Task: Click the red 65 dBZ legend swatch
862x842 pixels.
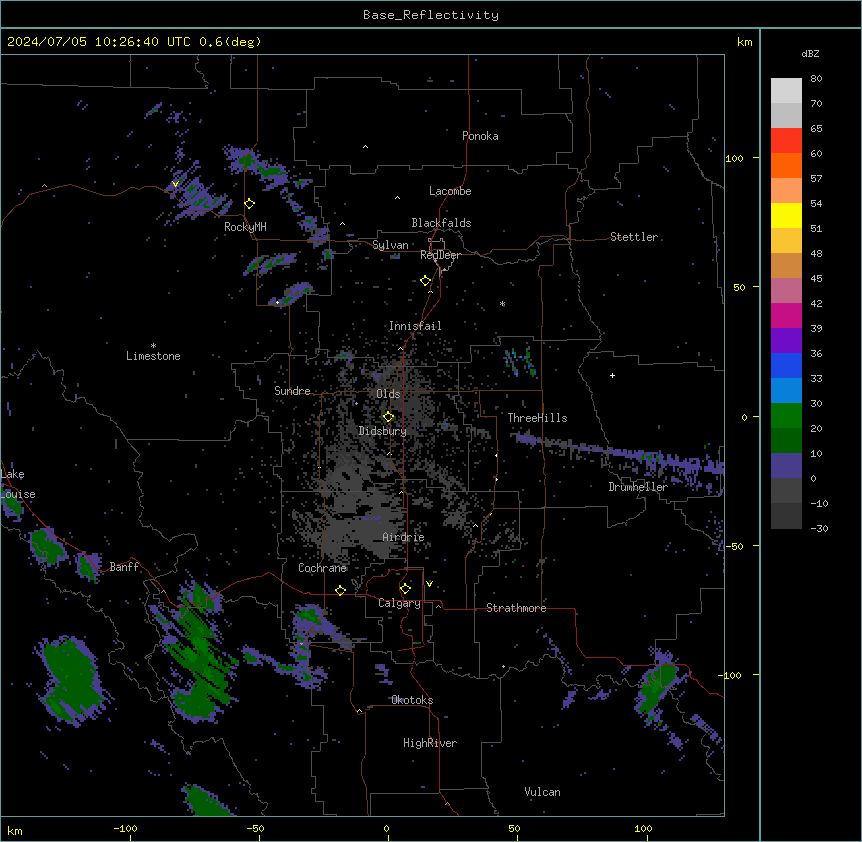Action: [786, 140]
